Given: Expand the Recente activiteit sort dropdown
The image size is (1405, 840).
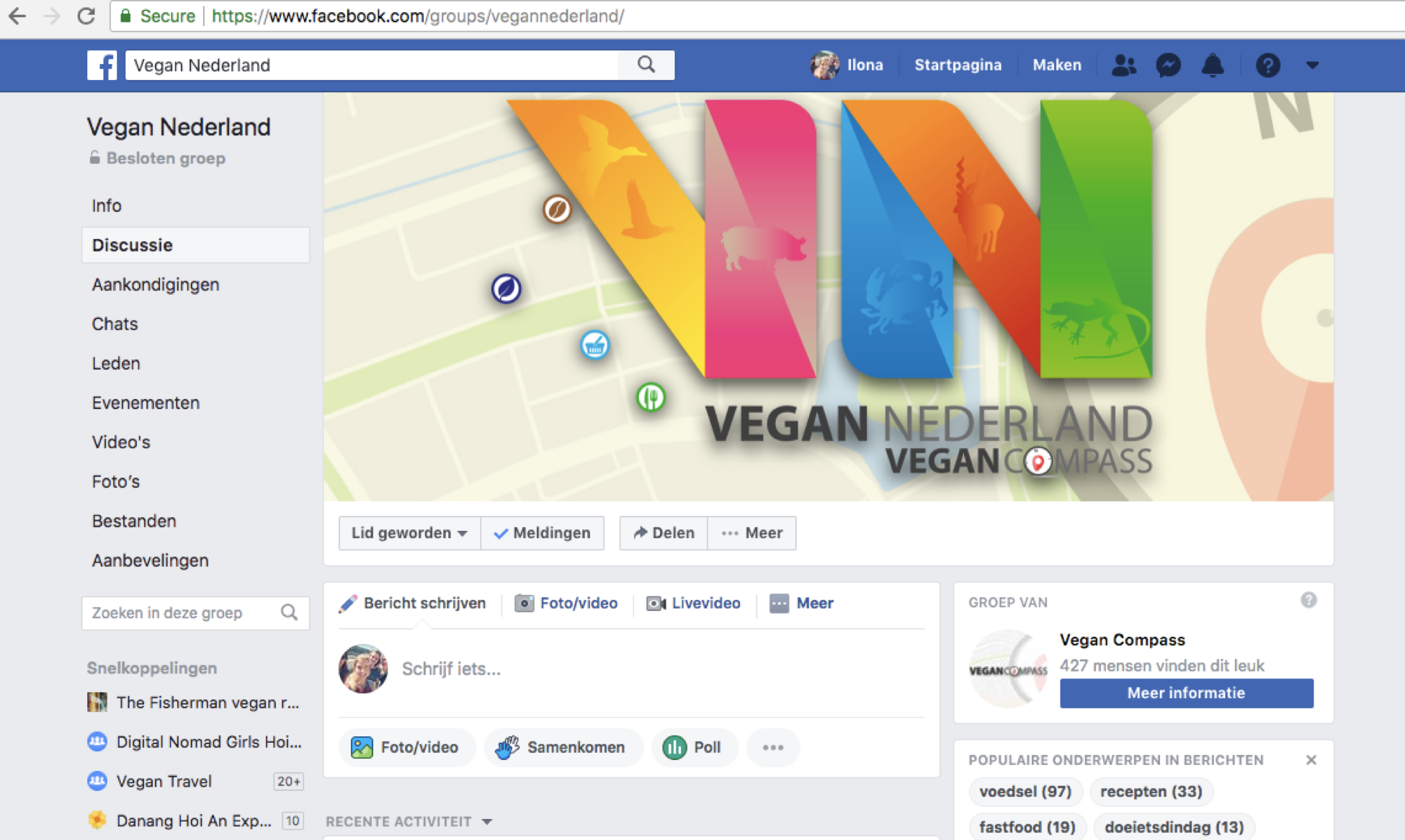Looking at the screenshot, I should (486, 821).
